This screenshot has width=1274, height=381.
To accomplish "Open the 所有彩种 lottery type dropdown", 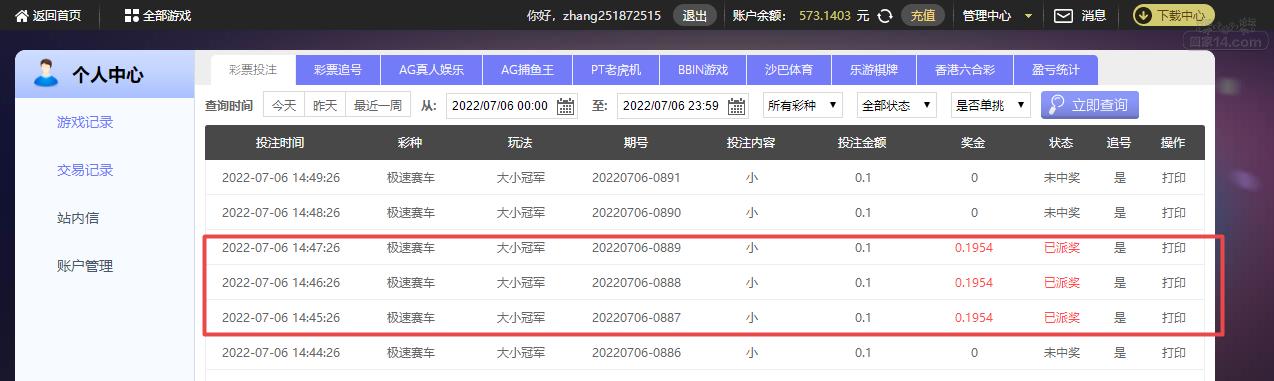I will (803, 105).
